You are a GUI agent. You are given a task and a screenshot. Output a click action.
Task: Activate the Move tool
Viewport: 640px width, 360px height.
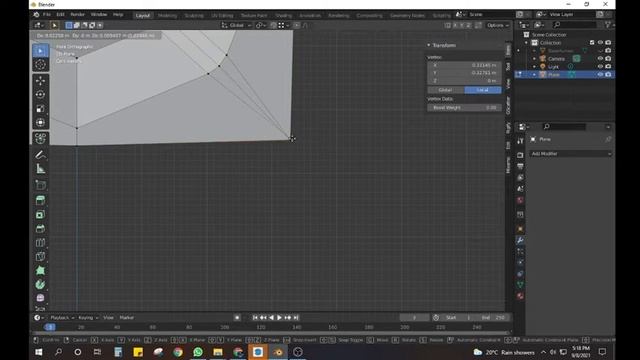pyautogui.click(x=40, y=81)
